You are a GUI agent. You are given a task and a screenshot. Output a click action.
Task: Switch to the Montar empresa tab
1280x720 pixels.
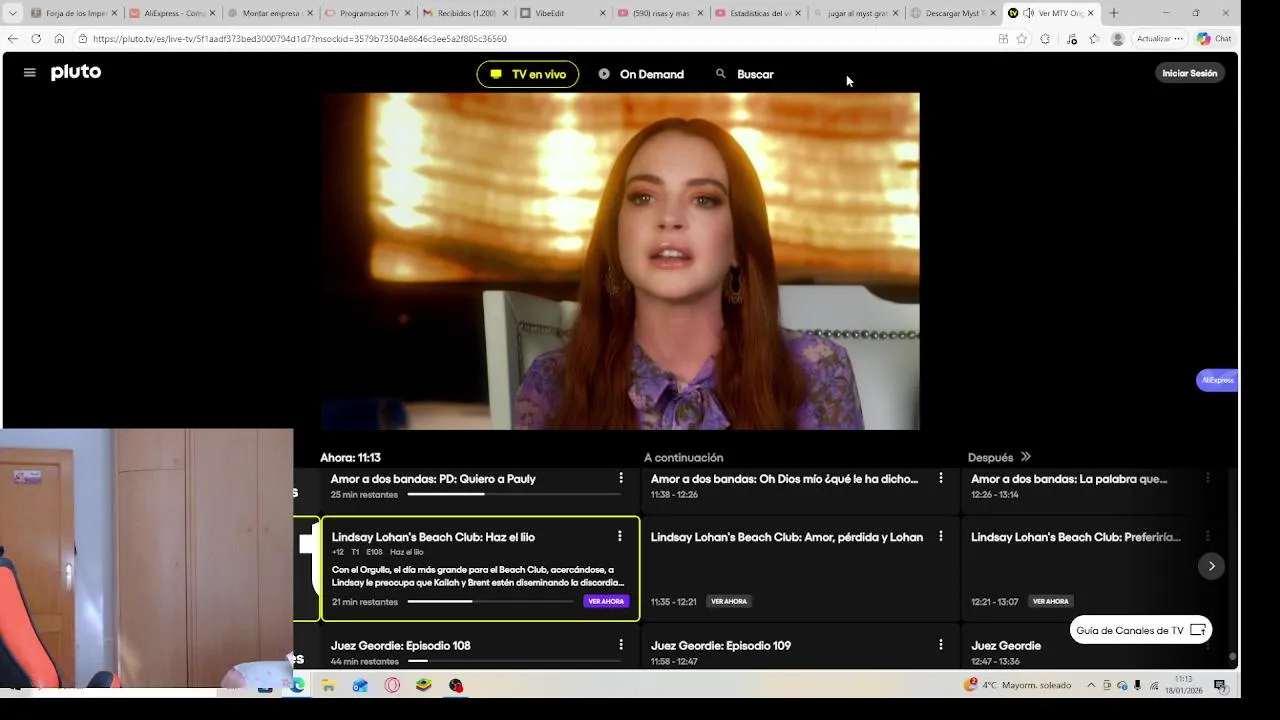click(x=269, y=13)
